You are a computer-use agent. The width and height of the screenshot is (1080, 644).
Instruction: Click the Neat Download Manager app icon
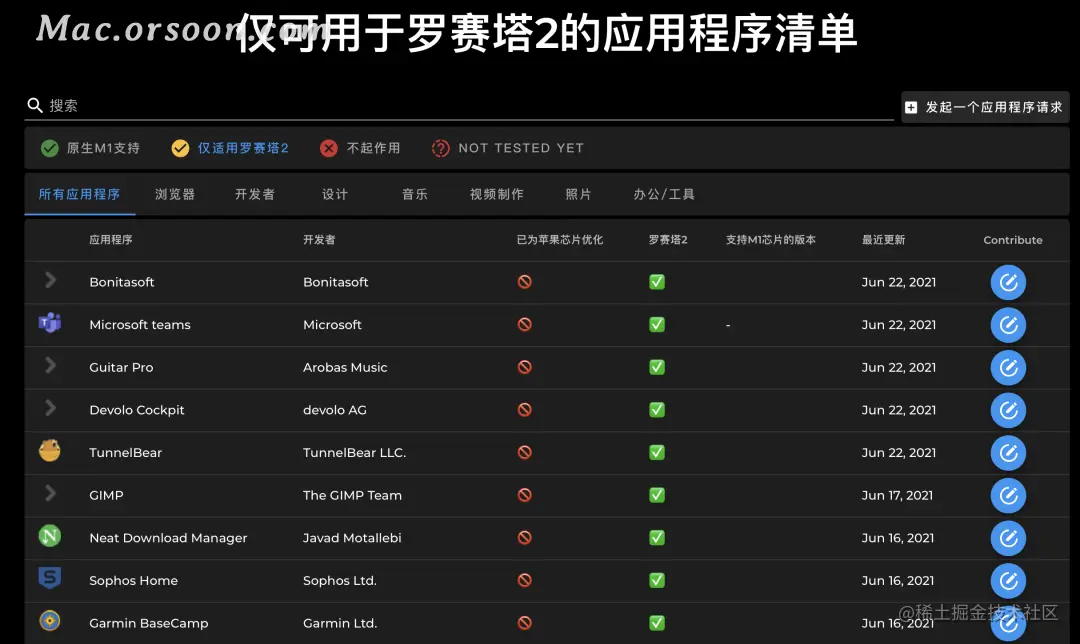50,536
